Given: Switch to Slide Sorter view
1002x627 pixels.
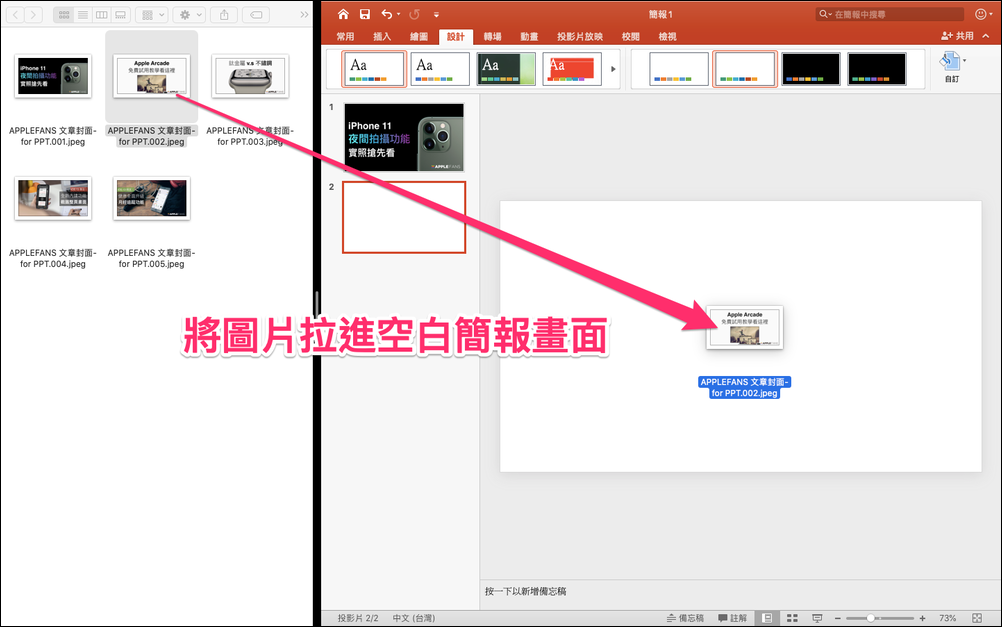Looking at the screenshot, I should [x=792, y=618].
